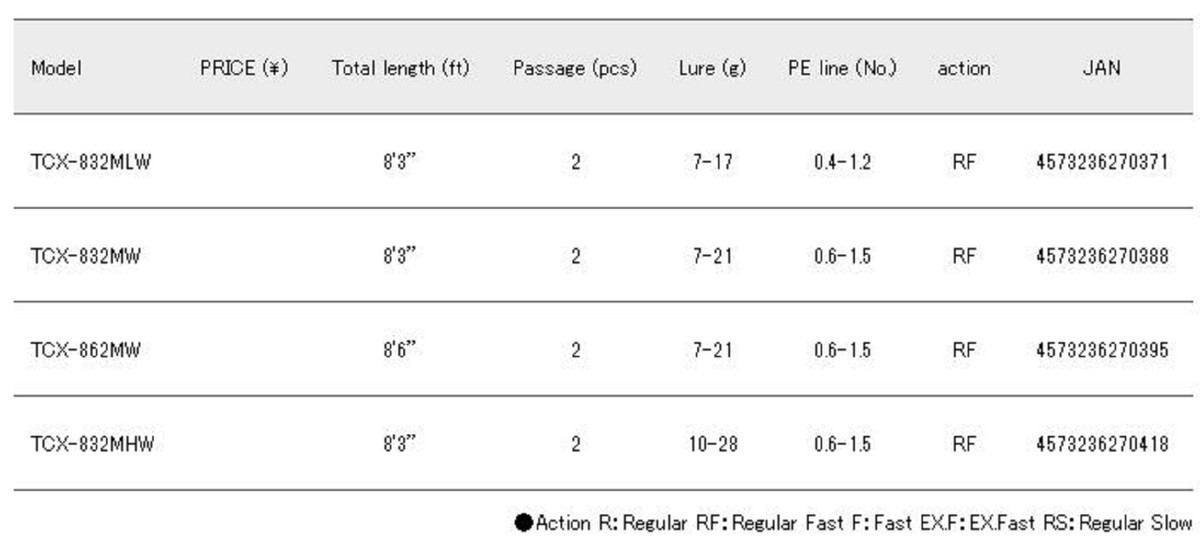
Task: Click the black bullet before Action legend
Action: [x=524, y=522]
